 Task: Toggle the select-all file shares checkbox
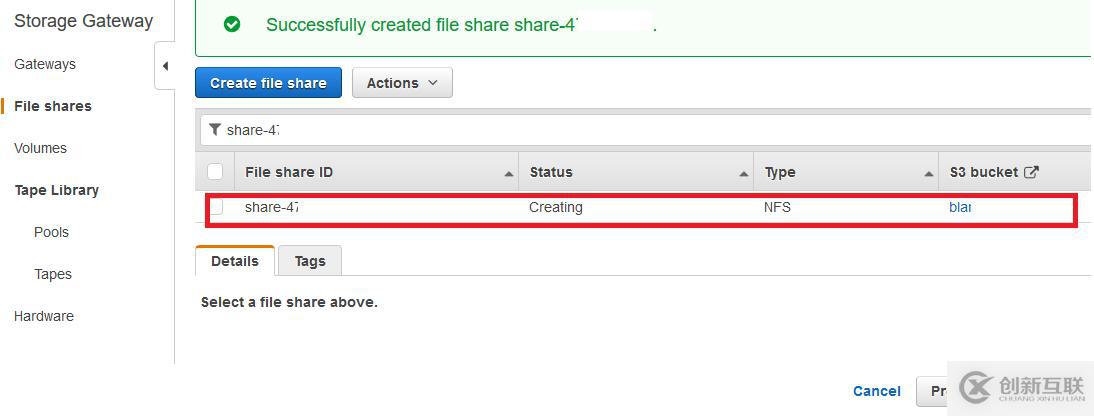pyautogui.click(x=215, y=172)
